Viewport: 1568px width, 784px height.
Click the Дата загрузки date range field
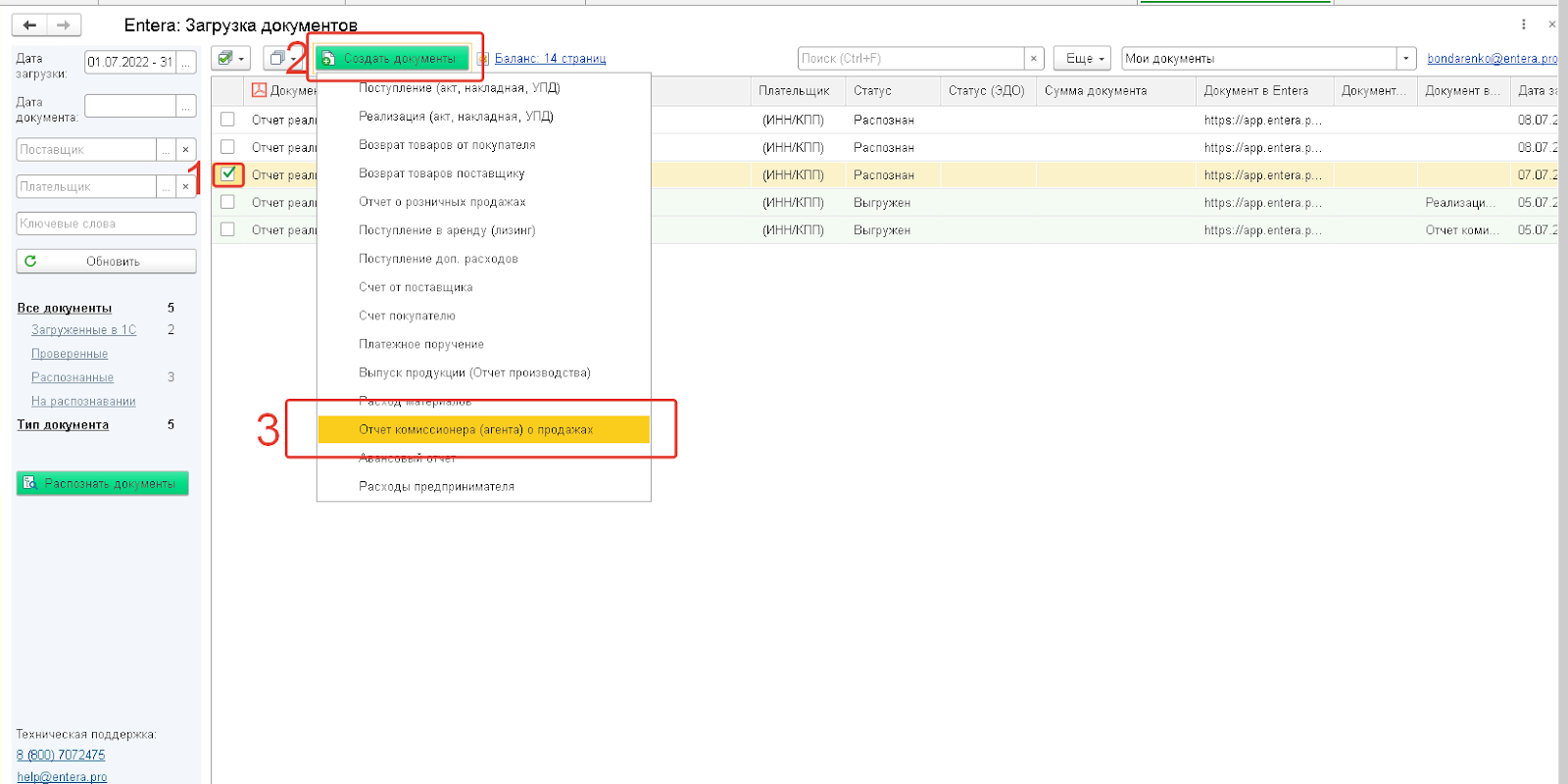click(130, 62)
